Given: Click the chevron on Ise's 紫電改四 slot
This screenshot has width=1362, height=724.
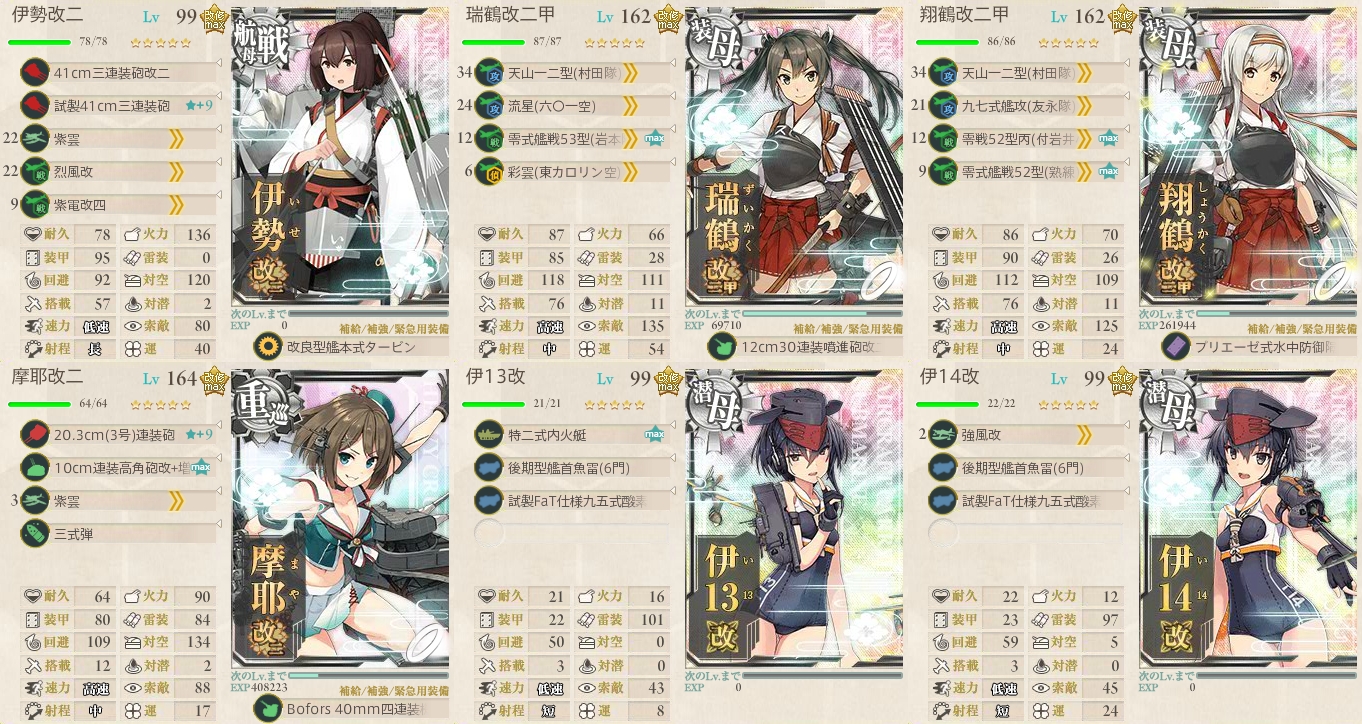Looking at the screenshot, I should point(177,204).
